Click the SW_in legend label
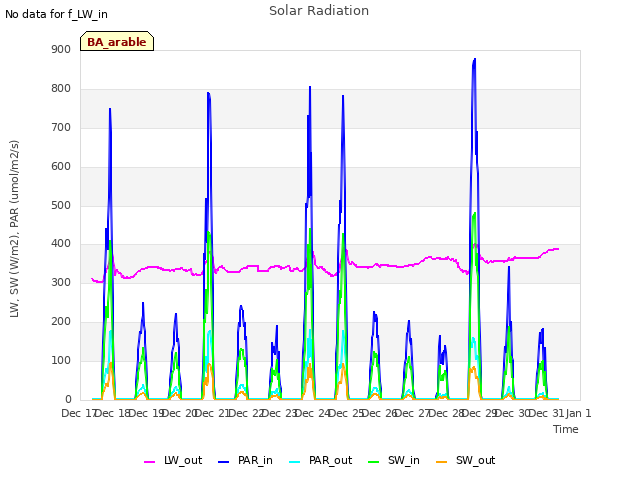 [403, 460]
